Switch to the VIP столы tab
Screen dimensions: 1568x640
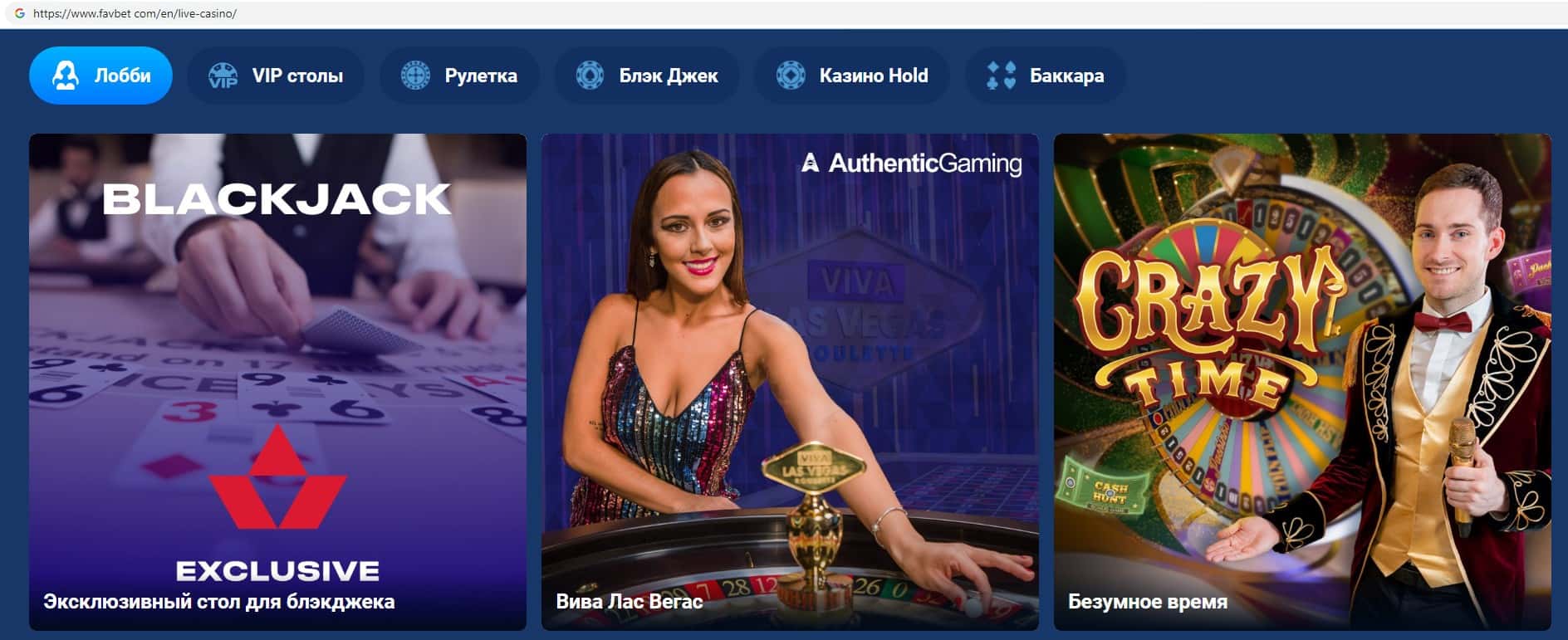pos(276,76)
